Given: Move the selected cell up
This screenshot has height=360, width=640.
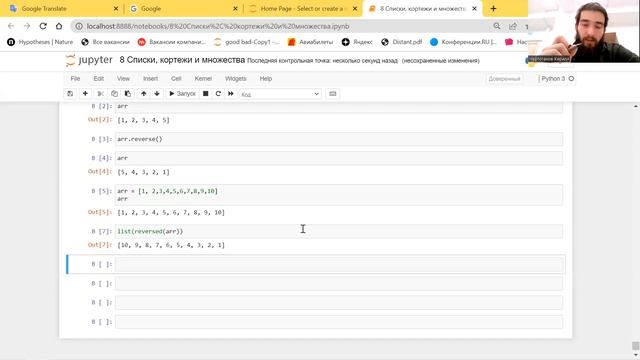Looking at the screenshot, I should (144, 94).
